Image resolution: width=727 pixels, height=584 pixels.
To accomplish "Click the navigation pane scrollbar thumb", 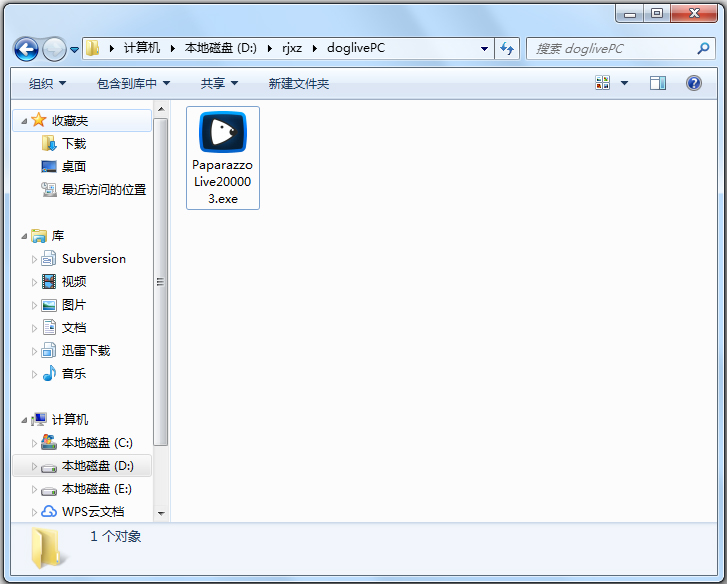I will tap(160, 282).
